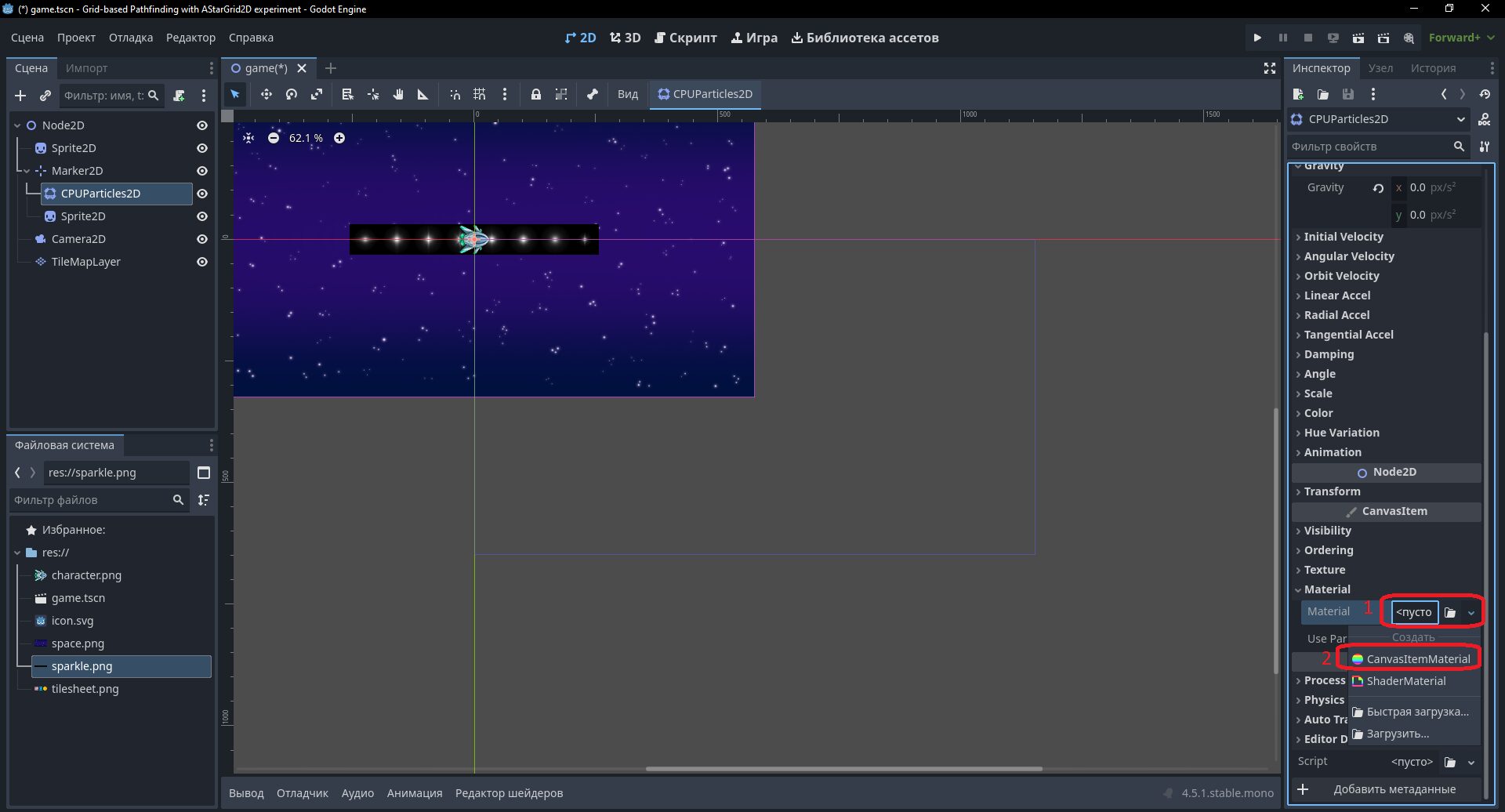Choose ShaderMaterial from the list

click(1415, 681)
